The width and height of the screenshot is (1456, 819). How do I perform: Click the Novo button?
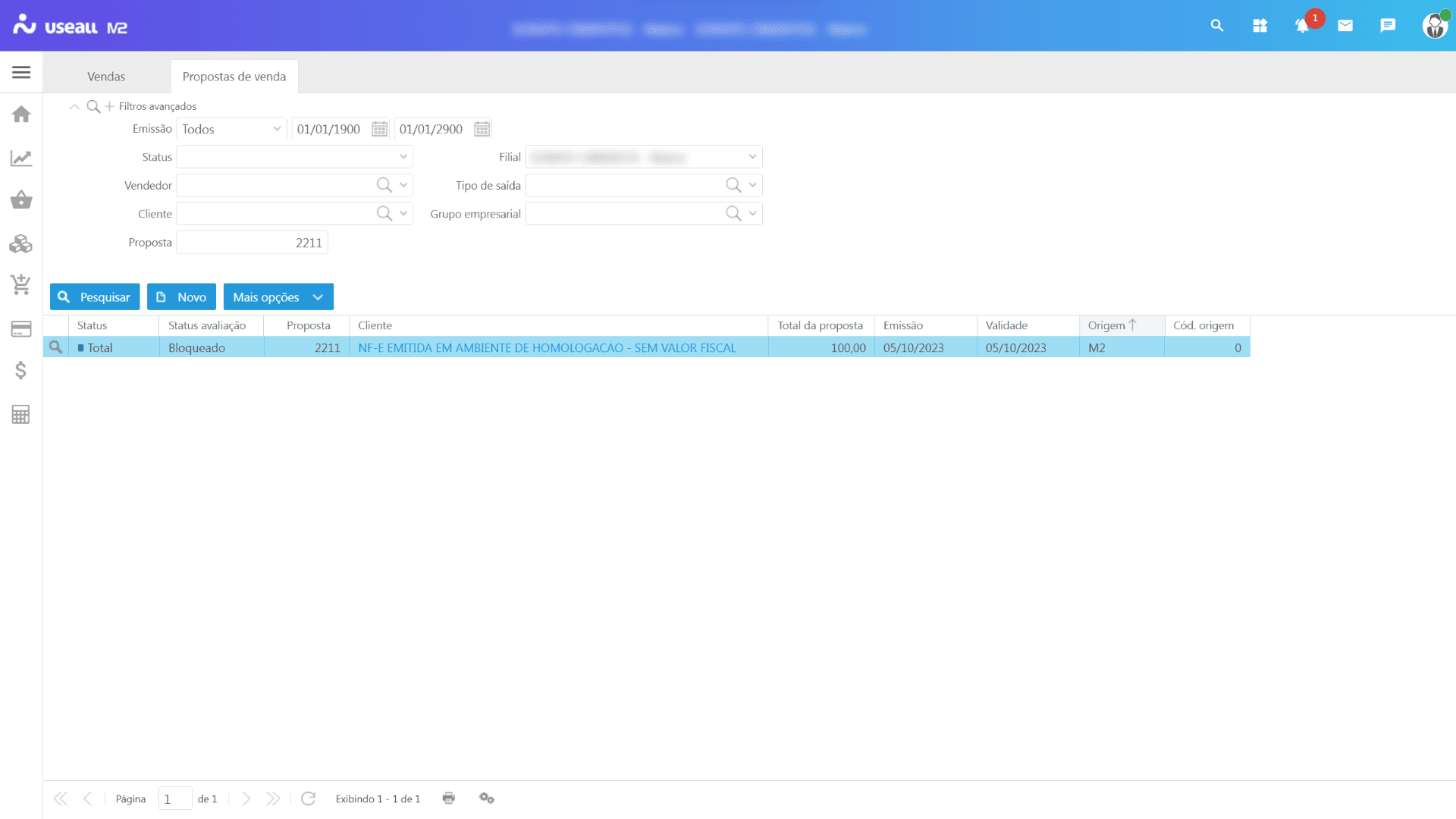181,297
